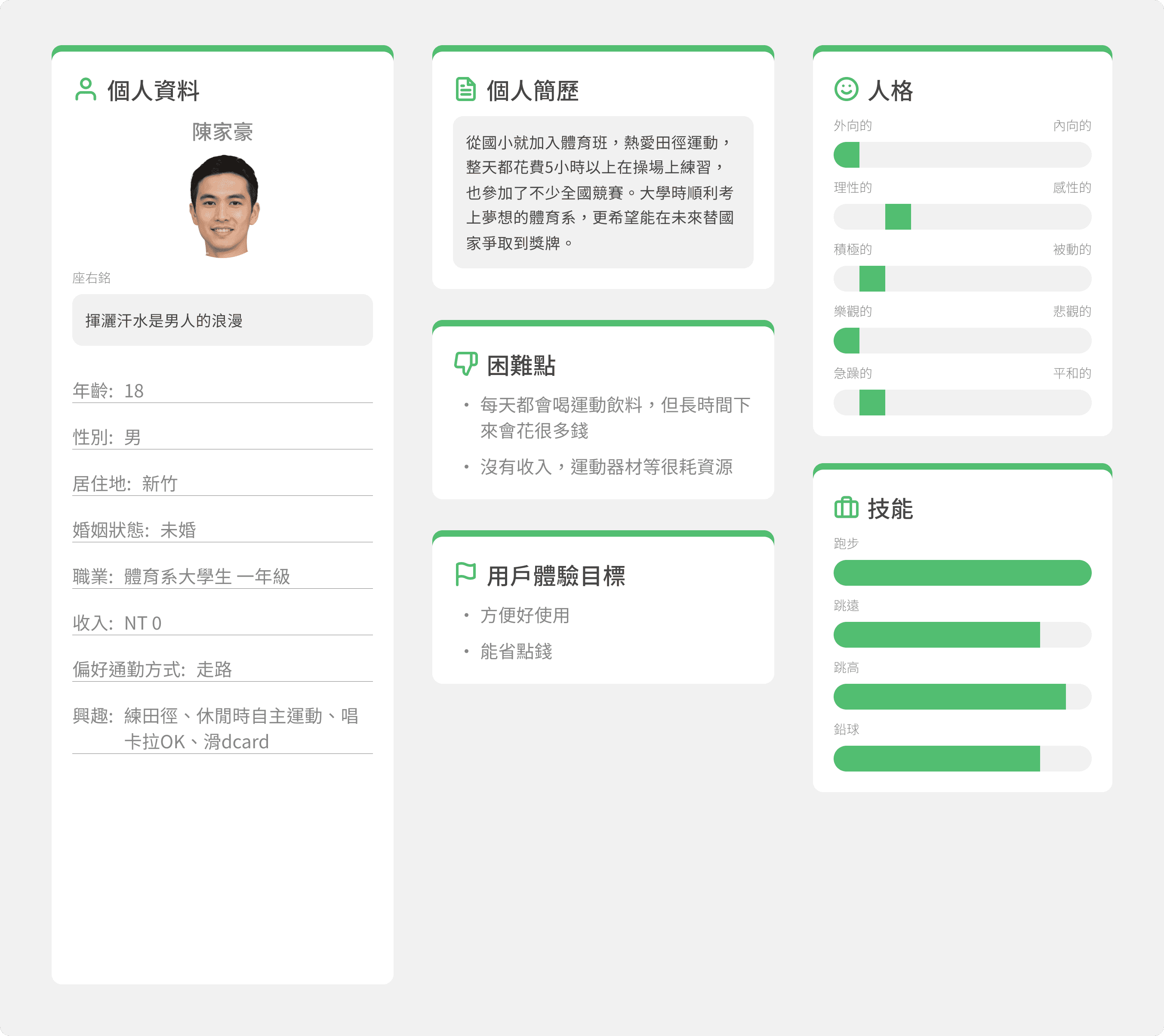Click the 積極的 label

[853, 249]
